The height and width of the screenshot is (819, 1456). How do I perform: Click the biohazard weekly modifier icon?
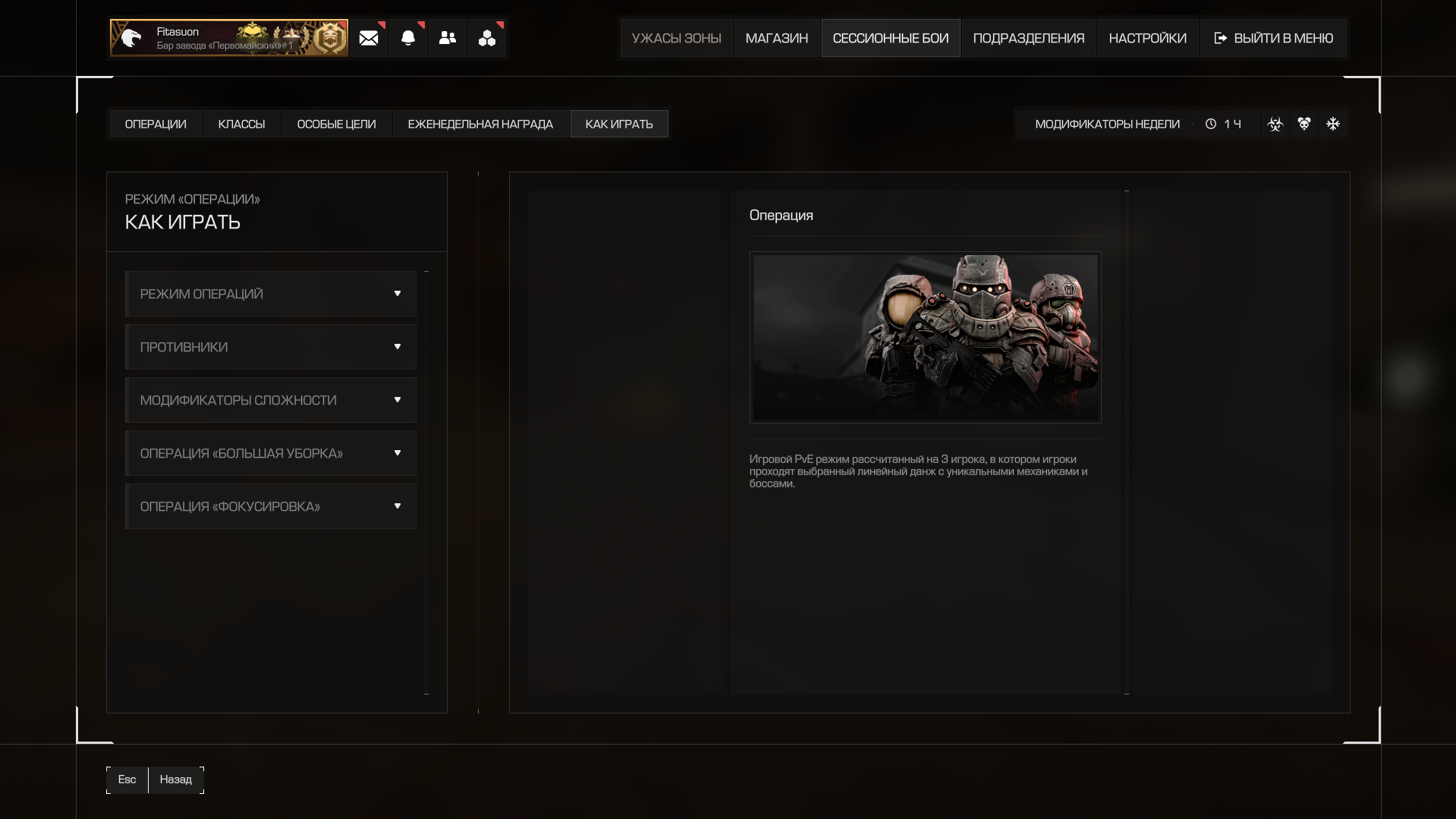(1275, 124)
